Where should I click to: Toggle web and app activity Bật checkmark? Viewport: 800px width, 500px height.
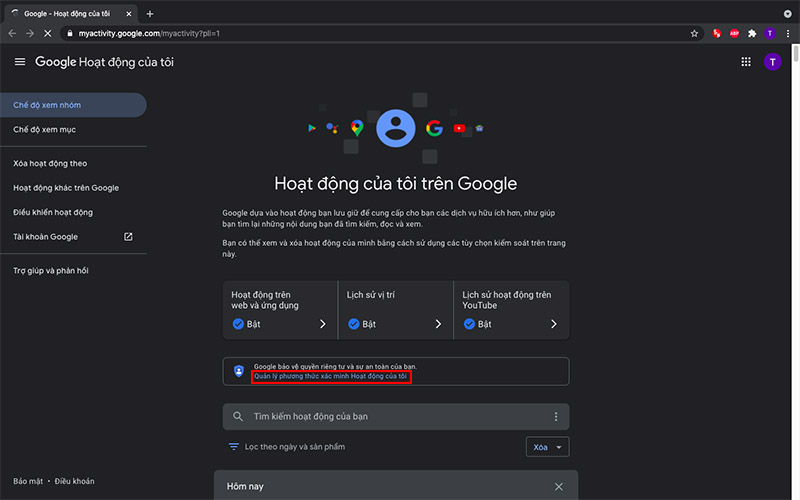point(238,324)
